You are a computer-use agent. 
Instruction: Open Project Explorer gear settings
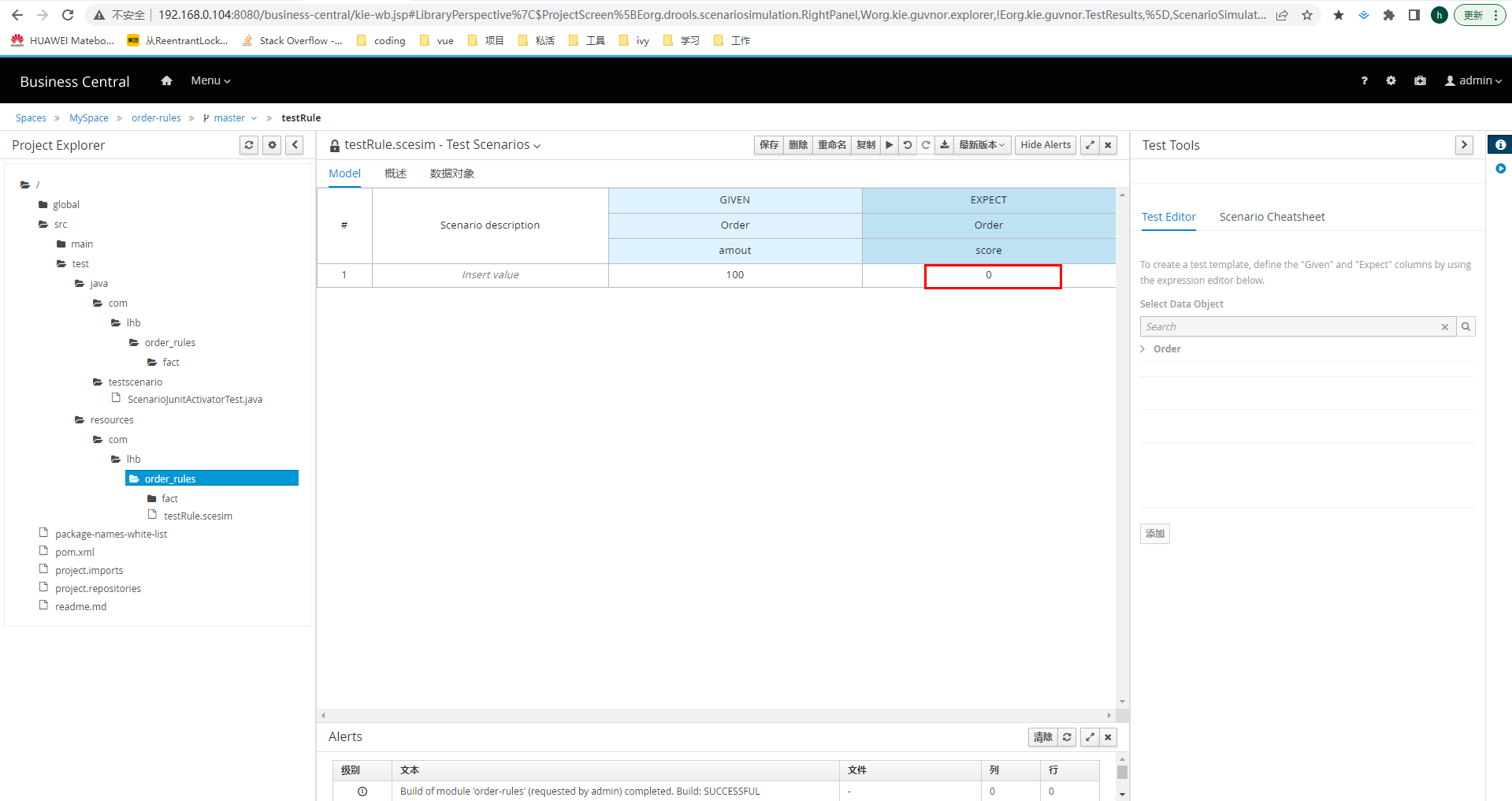coord(272,145)
